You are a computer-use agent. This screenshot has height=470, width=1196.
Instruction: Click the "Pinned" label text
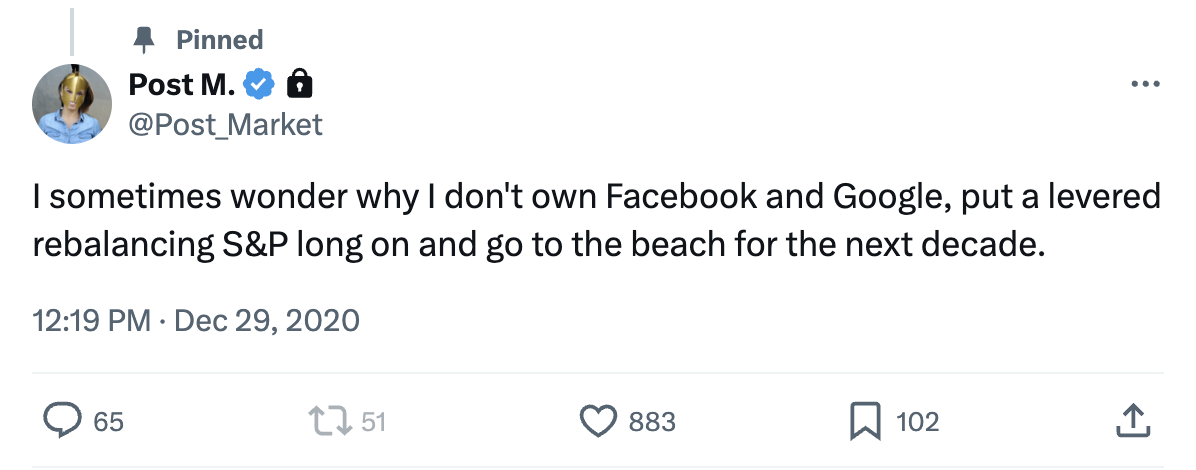(219, 40)
